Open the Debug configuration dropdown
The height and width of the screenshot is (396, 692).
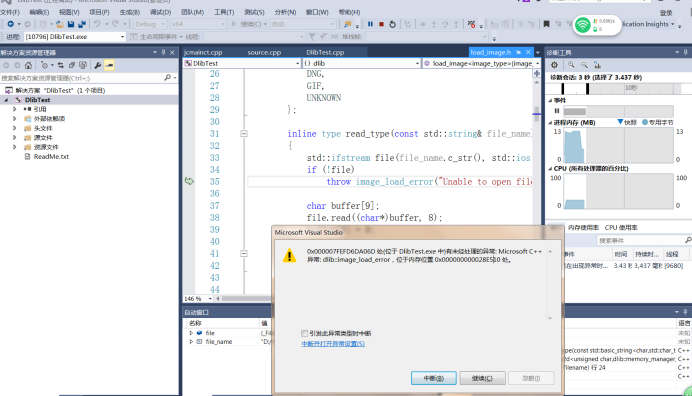coord(150,24)
